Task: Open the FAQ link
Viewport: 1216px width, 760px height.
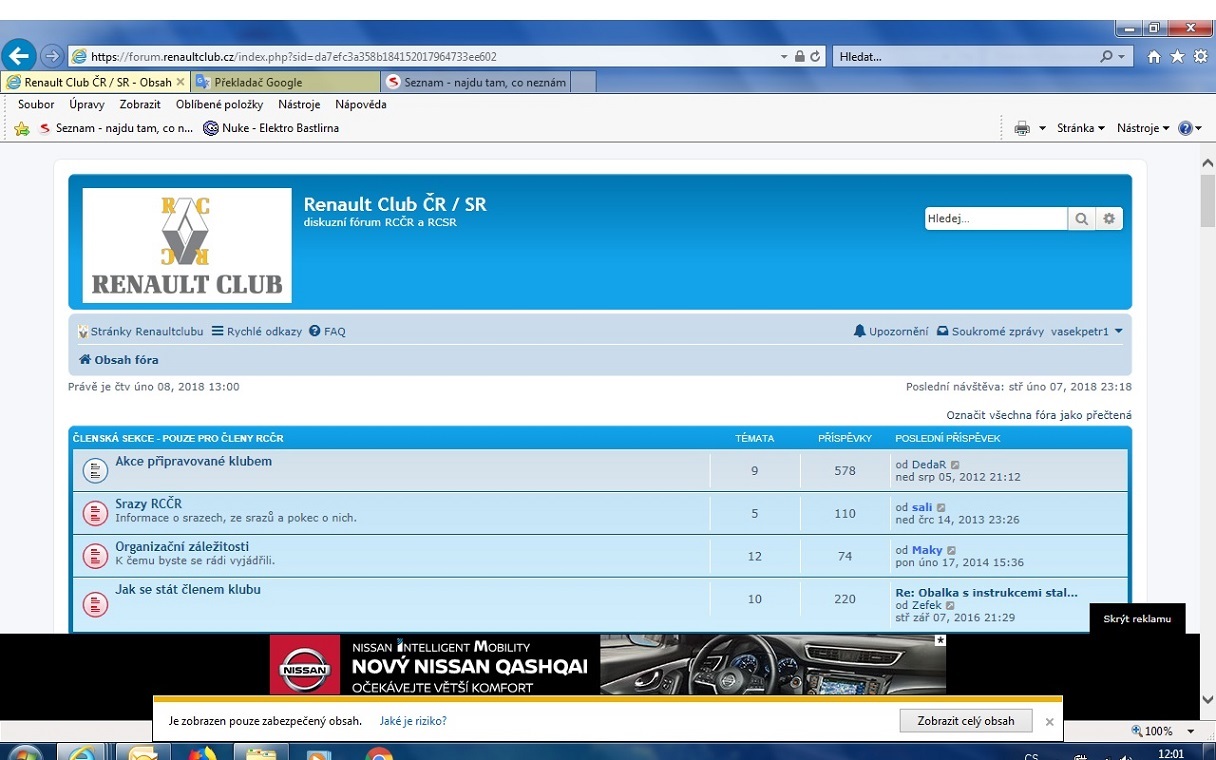Action: [327, 331]
